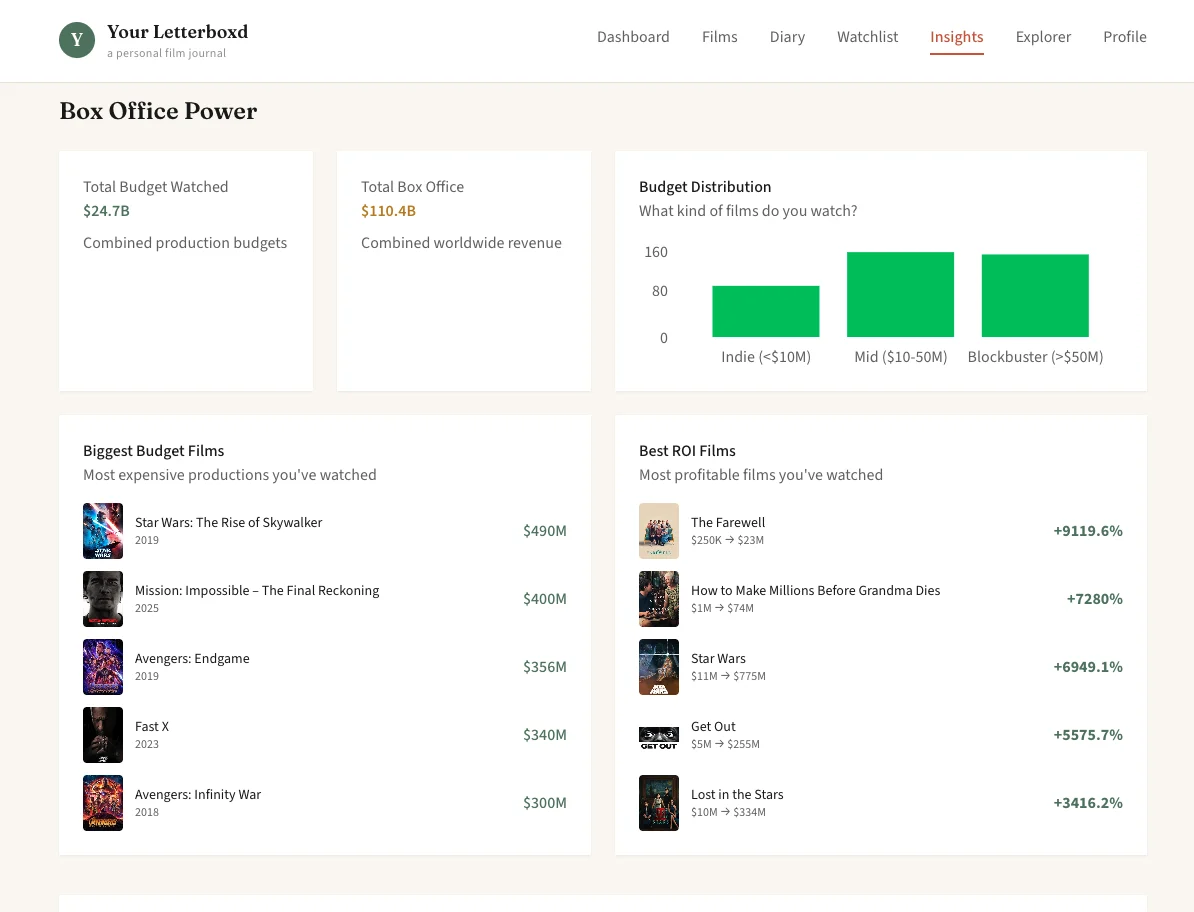
Task: Click the Your Letterboxd circular logo
Action: pyautogui.click(x=77, y=40)
